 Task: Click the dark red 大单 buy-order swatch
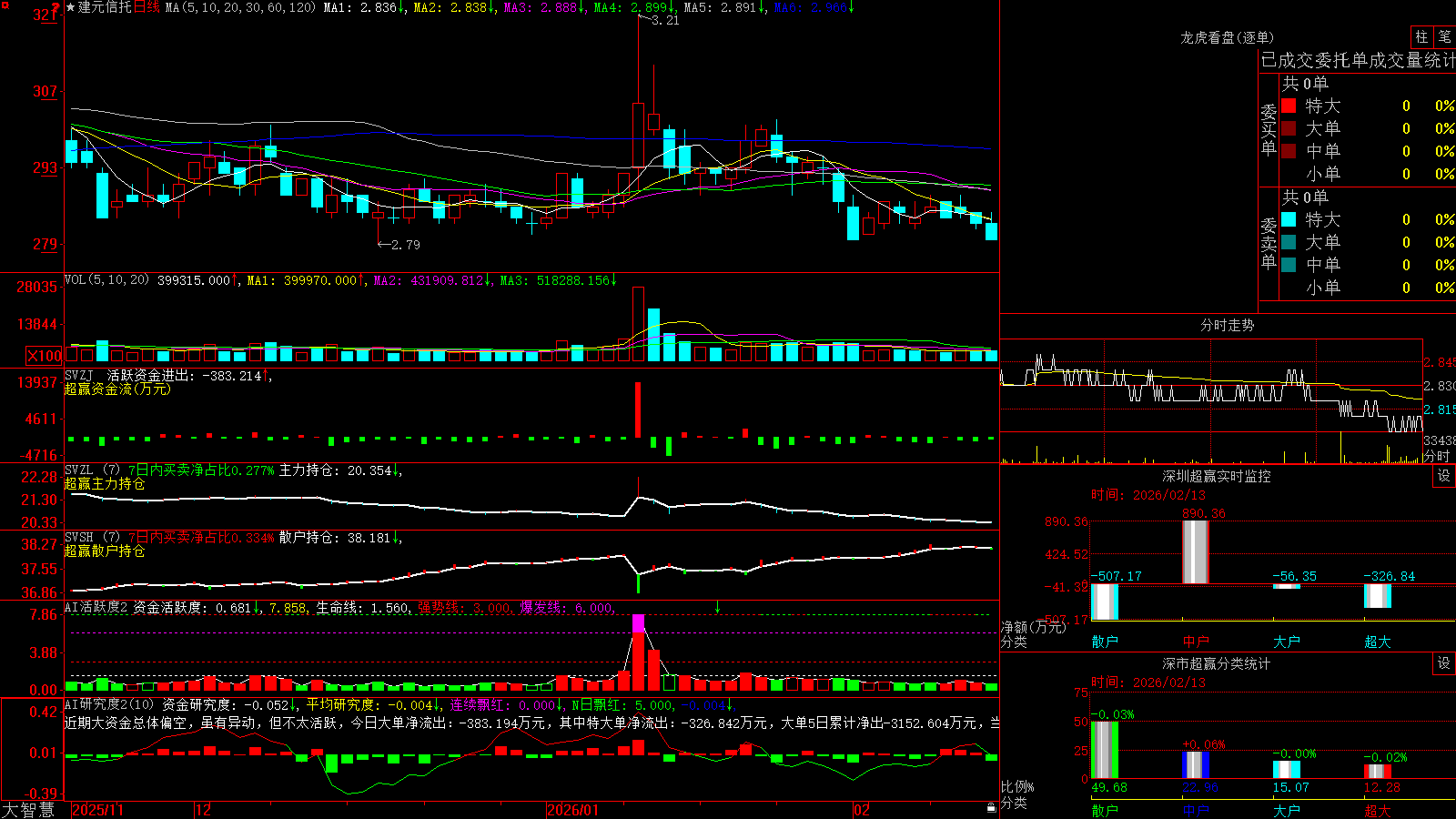click(x=1289, y=128)
